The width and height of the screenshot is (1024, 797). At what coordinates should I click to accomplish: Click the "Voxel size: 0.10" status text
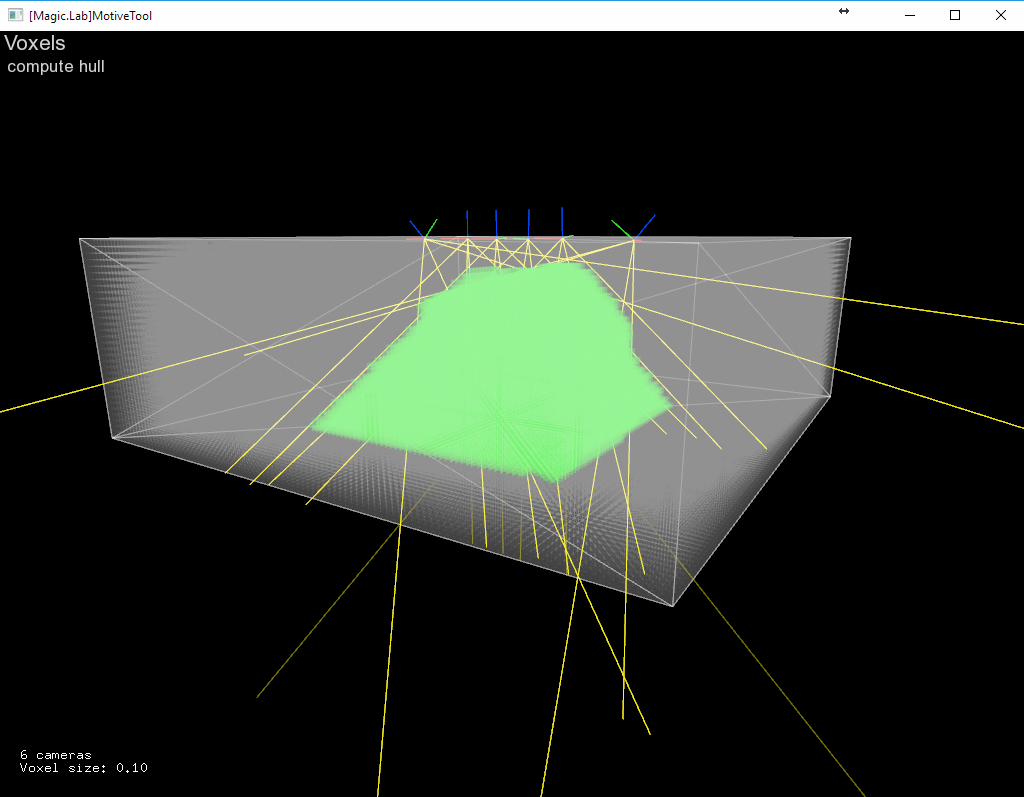pyautogui.click(x=84, y=768)
